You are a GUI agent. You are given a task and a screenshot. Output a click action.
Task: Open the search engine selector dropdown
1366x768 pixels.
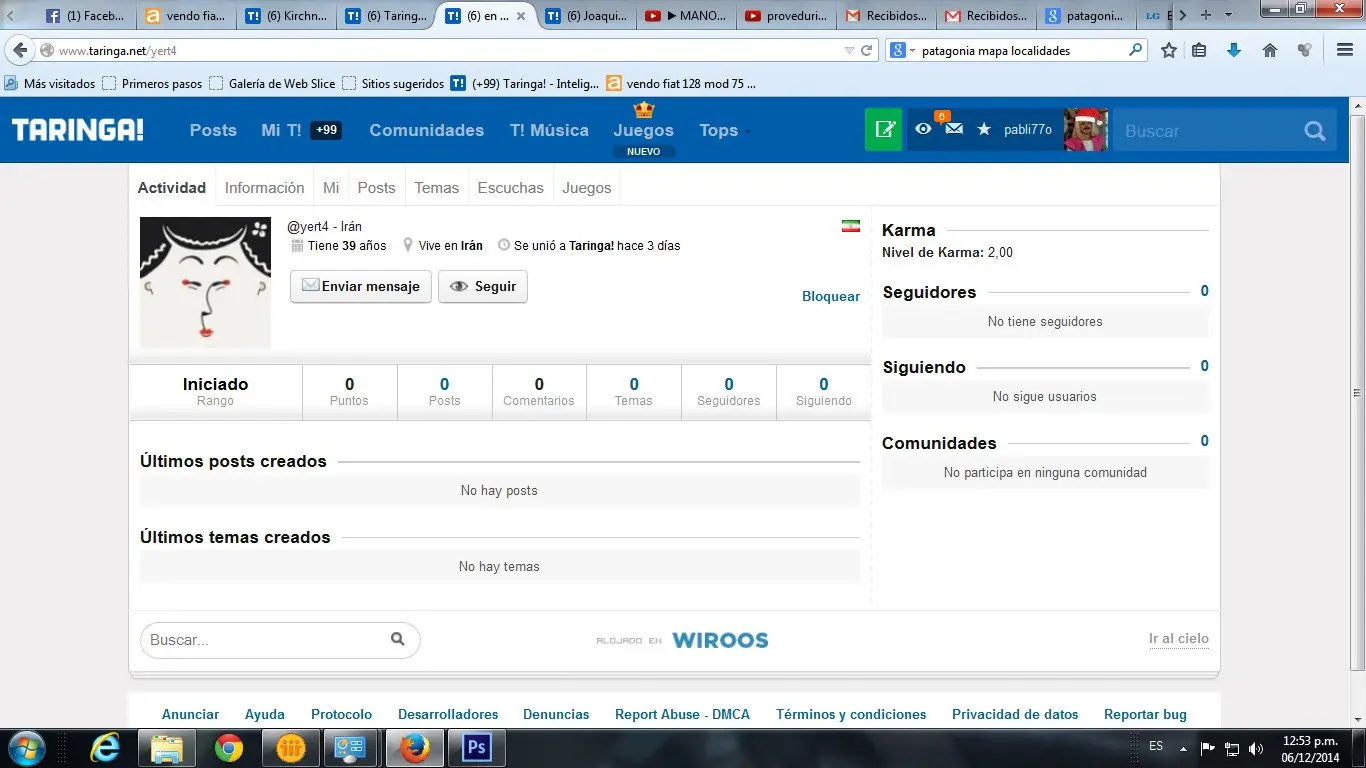point(903,50)
